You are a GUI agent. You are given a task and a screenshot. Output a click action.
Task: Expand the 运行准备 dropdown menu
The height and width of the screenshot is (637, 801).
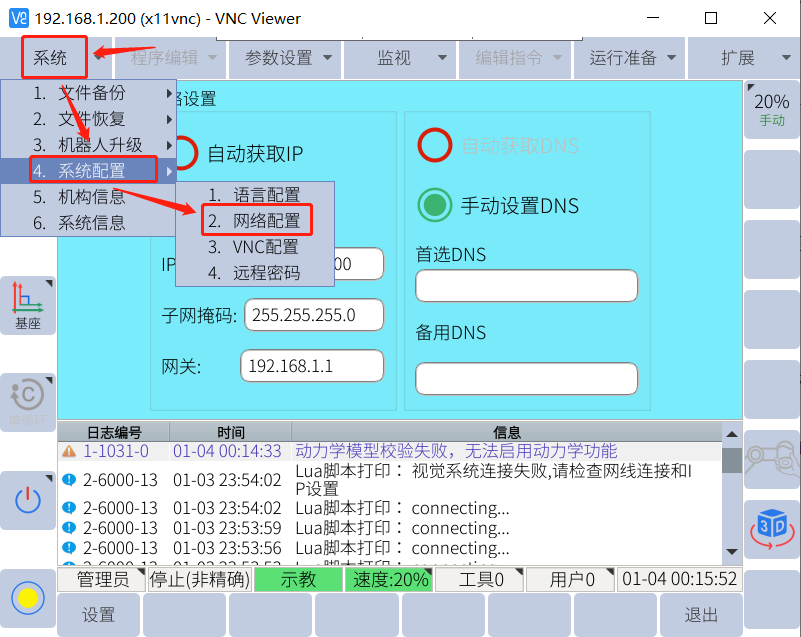[x=632, y=58]
